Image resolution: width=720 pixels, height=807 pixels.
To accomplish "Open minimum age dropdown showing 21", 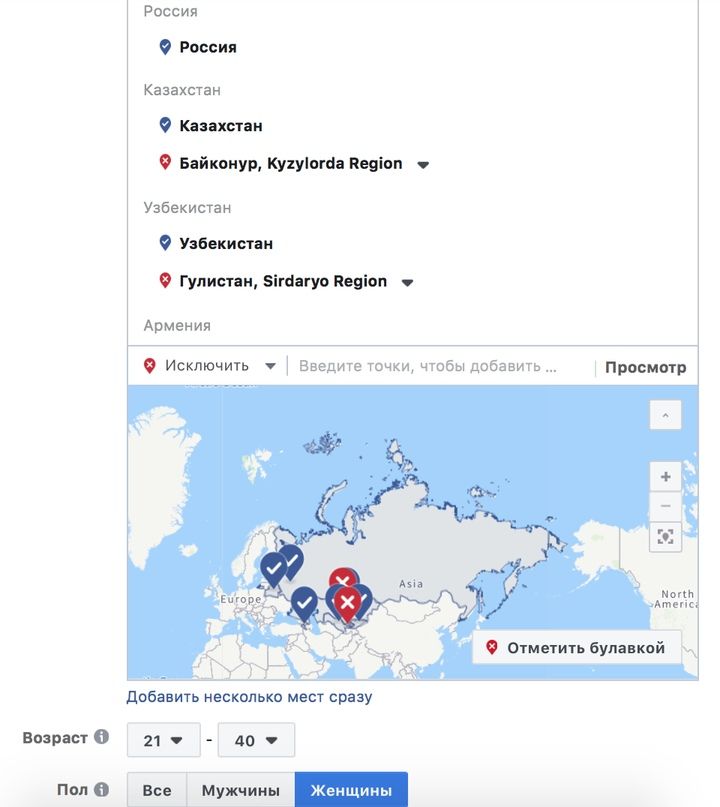I will tap(164, 740).
